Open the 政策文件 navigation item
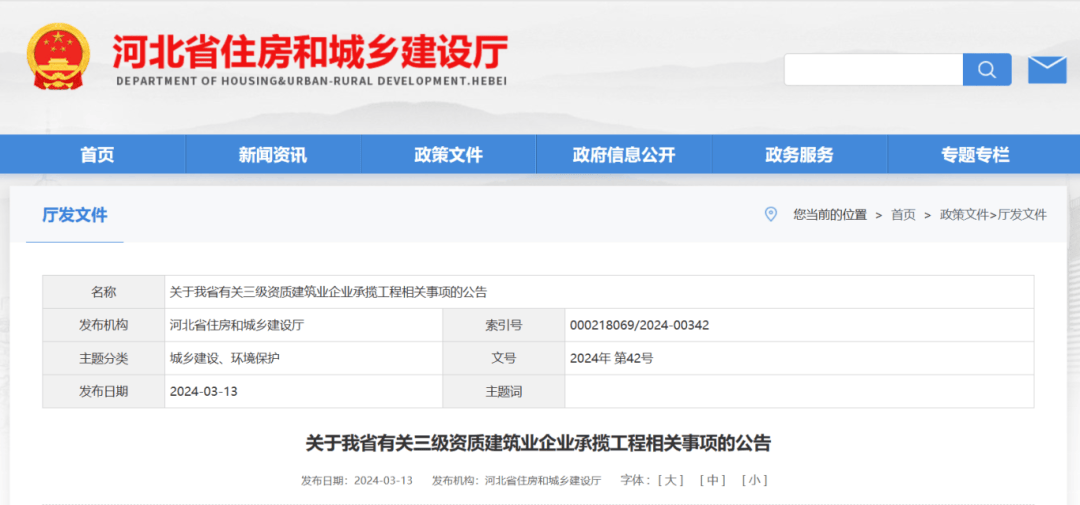The height and width of the screenshot is (505, 1080). click(448, 155)
